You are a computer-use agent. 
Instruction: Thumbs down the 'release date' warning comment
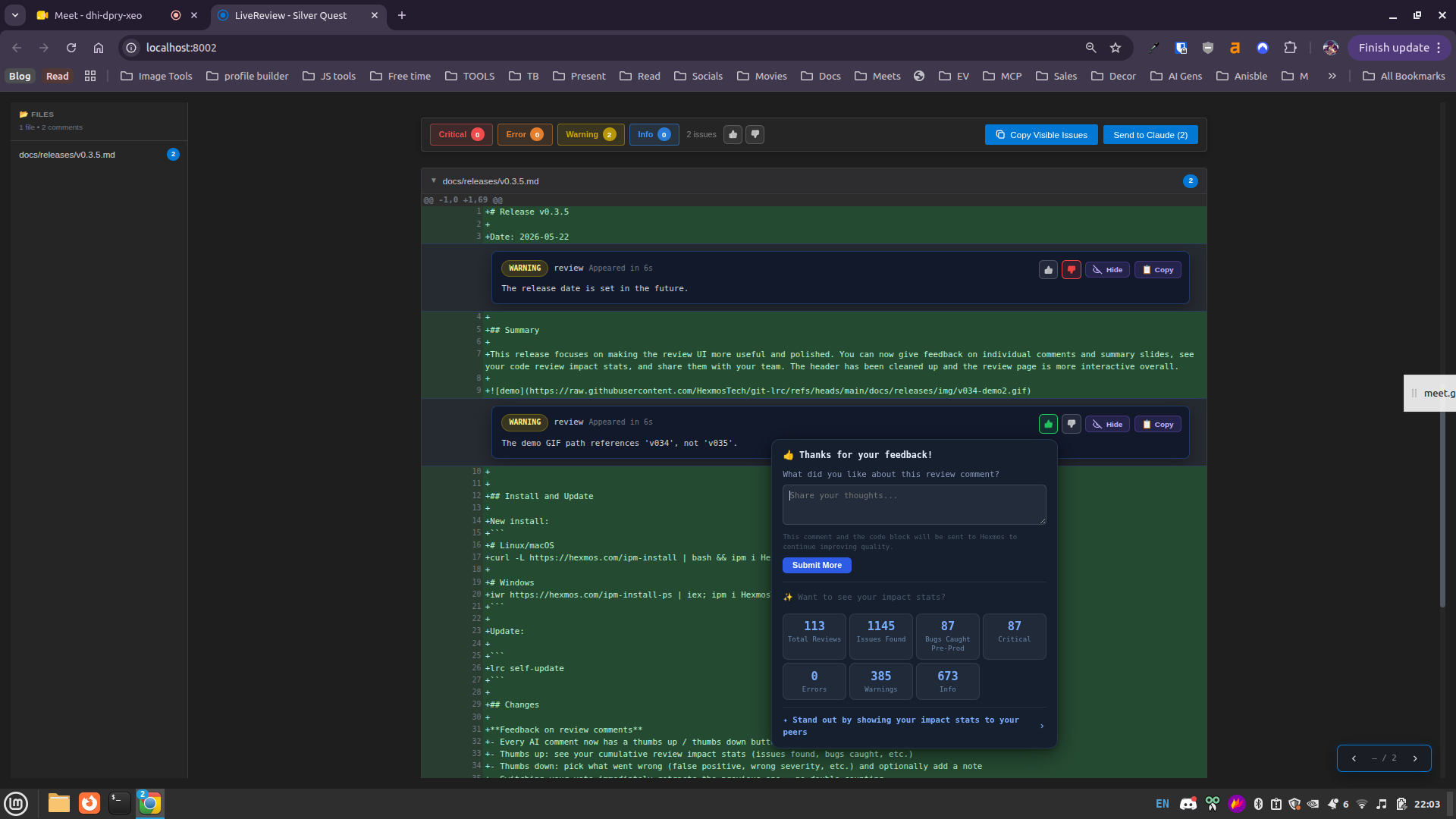[x=1071, y=269]
